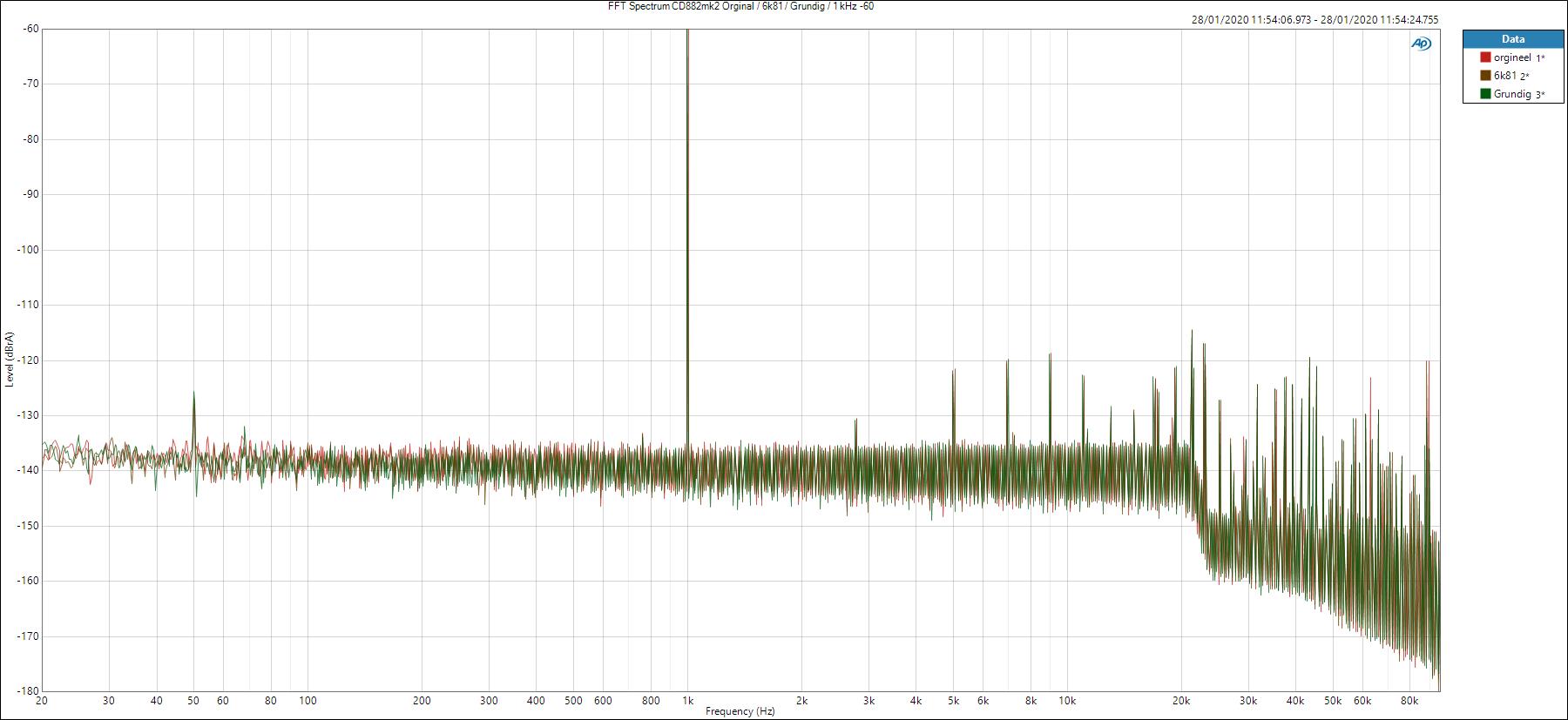Click the AP logo in the graph corner

(1421, 44)
